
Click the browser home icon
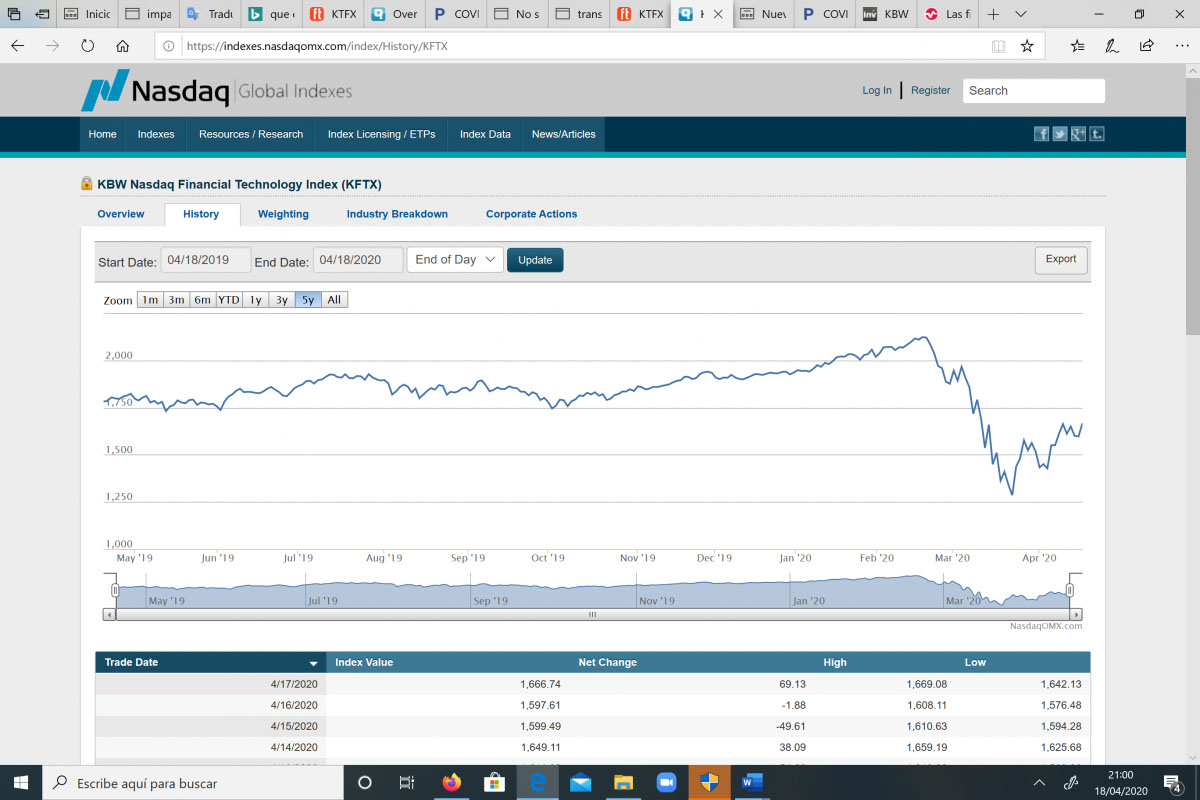(x=122, y=46)
